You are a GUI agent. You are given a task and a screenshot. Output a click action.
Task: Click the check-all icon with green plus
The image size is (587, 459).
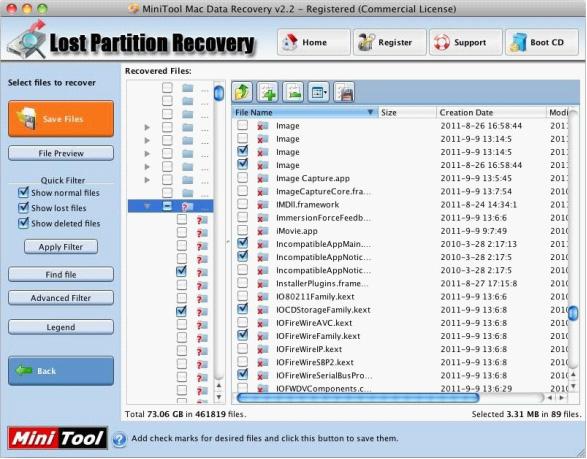click(267, 92)
